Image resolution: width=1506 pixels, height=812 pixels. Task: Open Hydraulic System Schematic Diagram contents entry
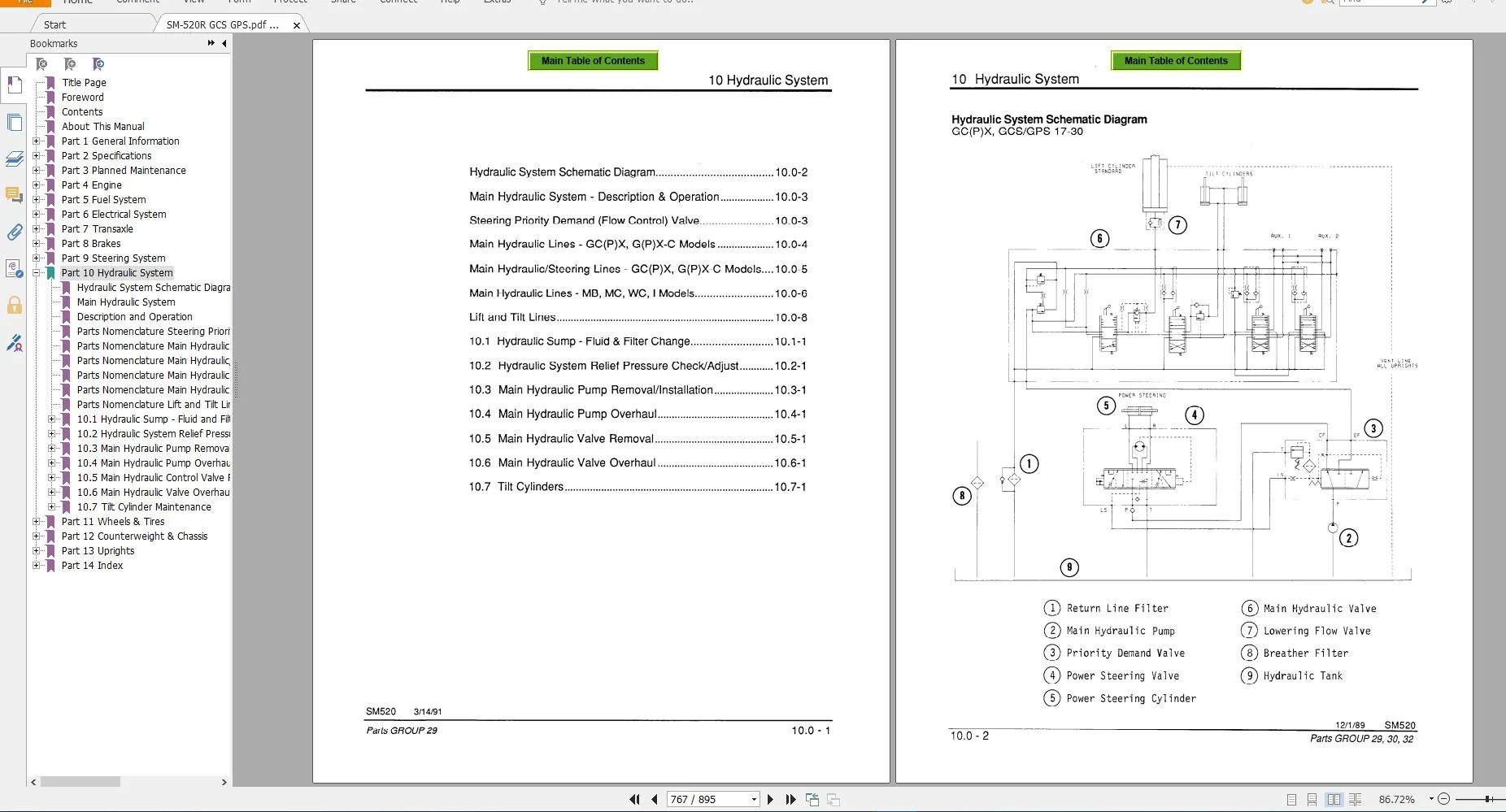(x=638, y=172)
